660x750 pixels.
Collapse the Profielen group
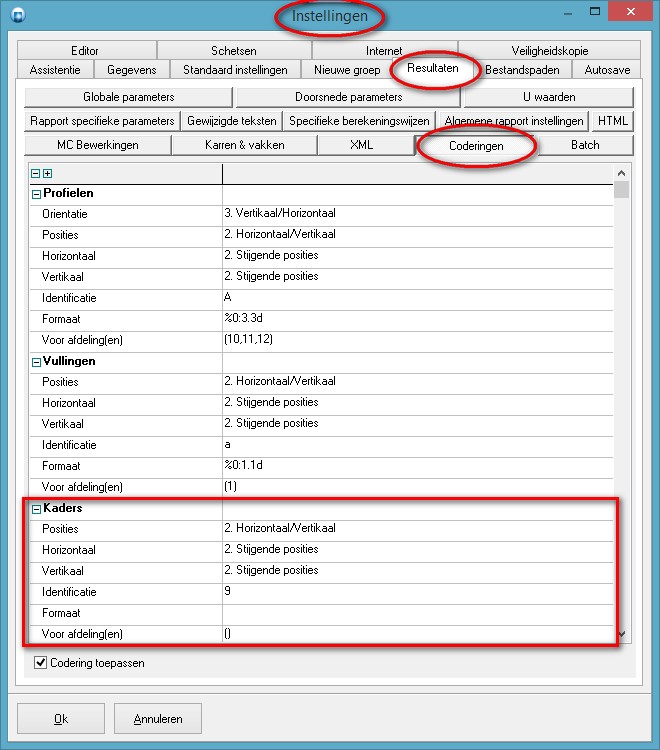(x=36, y=194)
